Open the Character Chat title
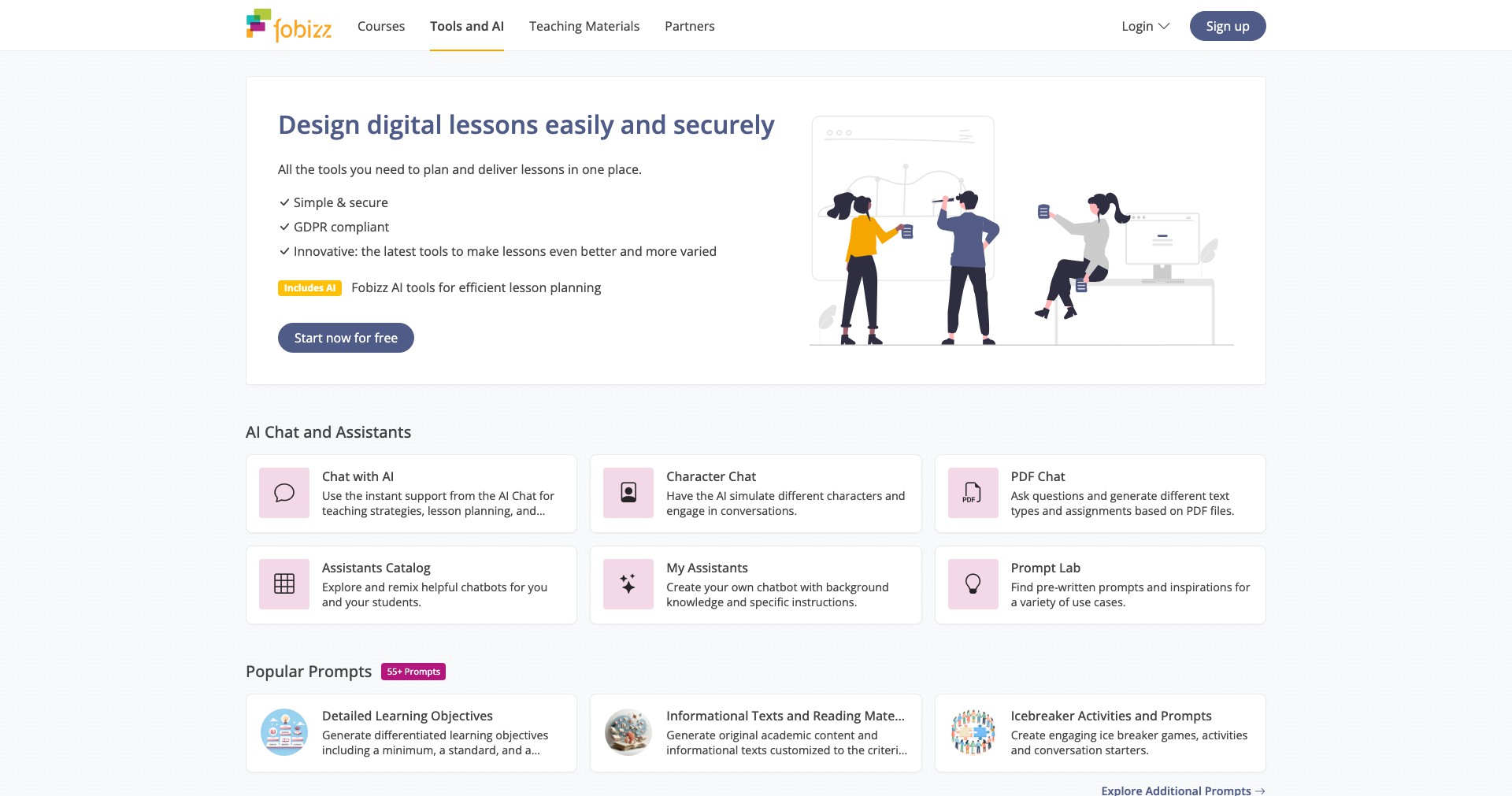Viewport: 1512px width, 796px height. [711, 476]
